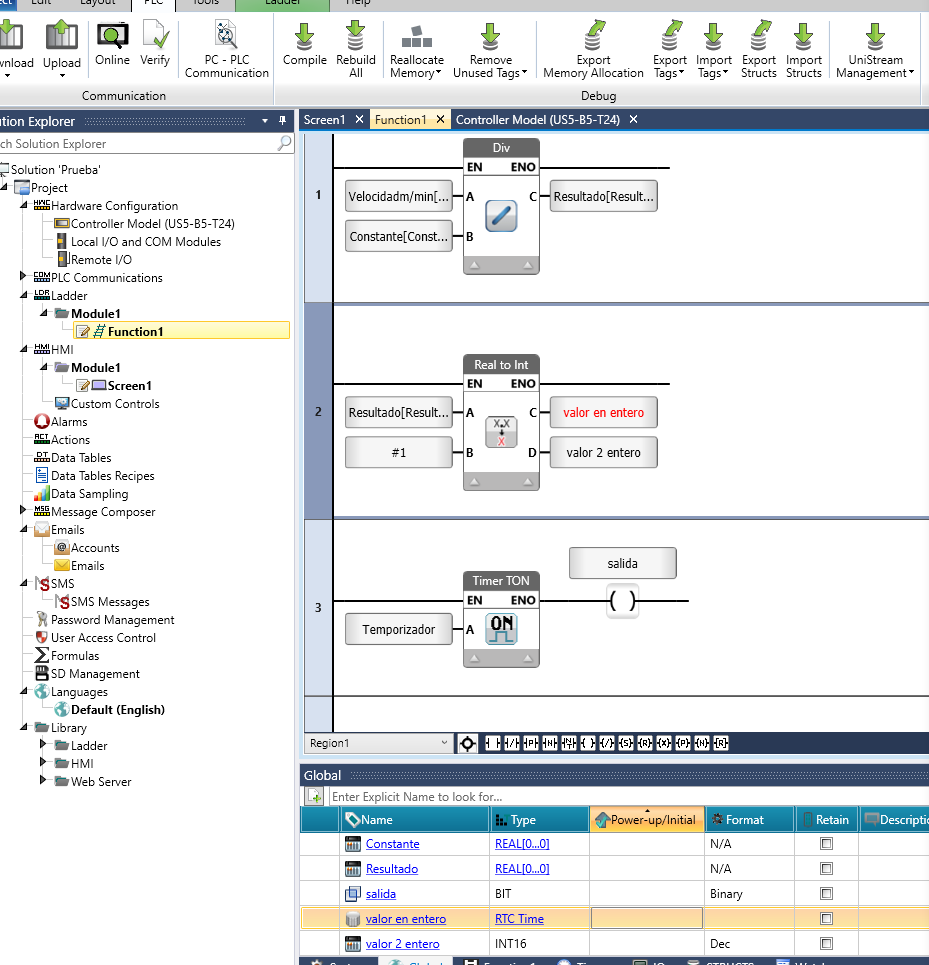Toggle Retain on valor 2 entero

click(825, 943)
